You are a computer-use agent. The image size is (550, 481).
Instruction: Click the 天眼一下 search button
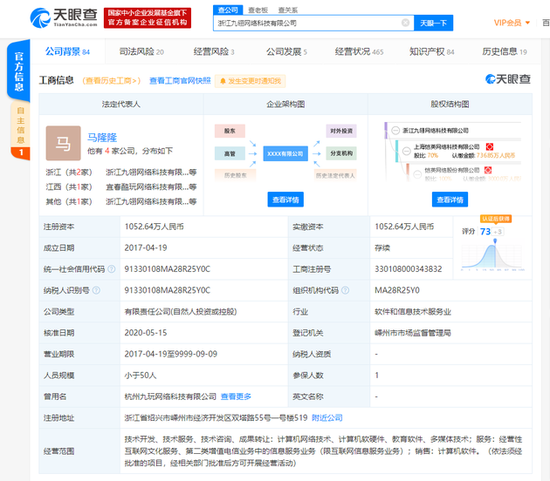(x=434, y=23)
